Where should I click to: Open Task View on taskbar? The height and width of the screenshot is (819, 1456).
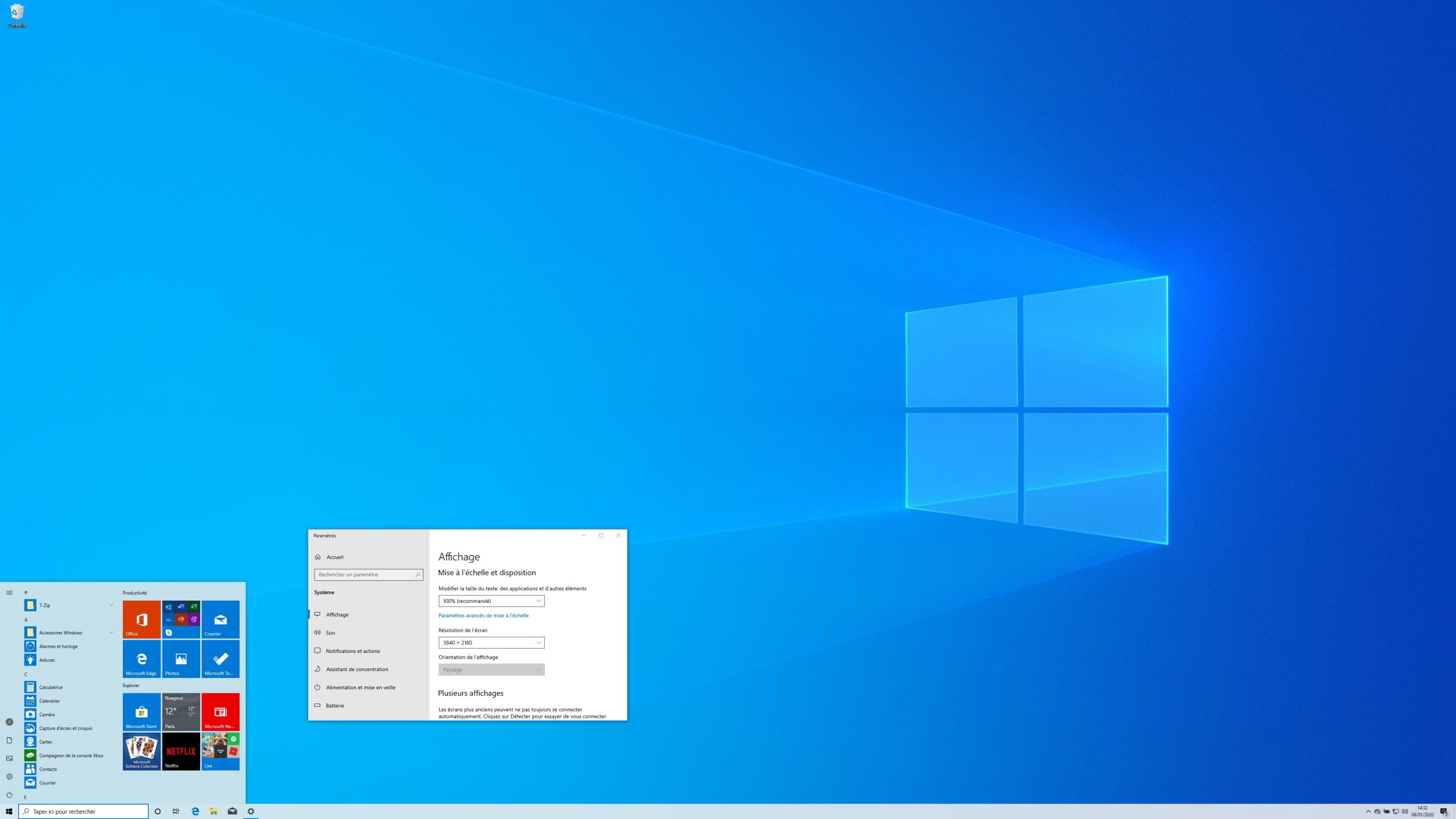176,812
